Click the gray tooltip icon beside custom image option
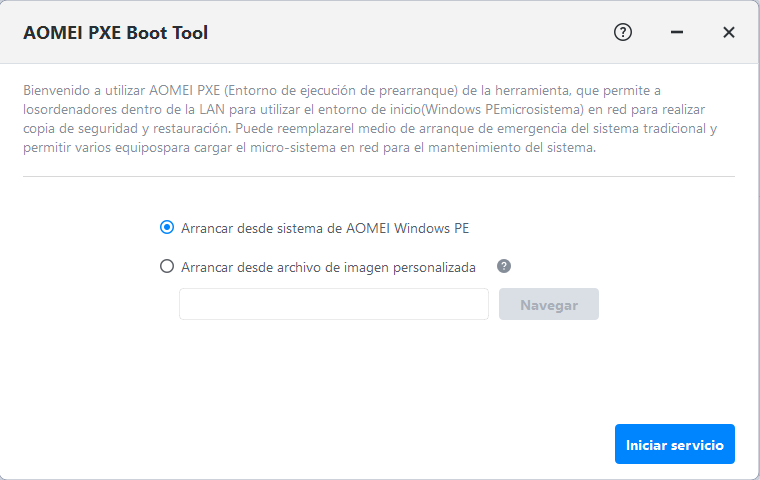The height and width of the screenshot is (480, 760). [504, 266]
